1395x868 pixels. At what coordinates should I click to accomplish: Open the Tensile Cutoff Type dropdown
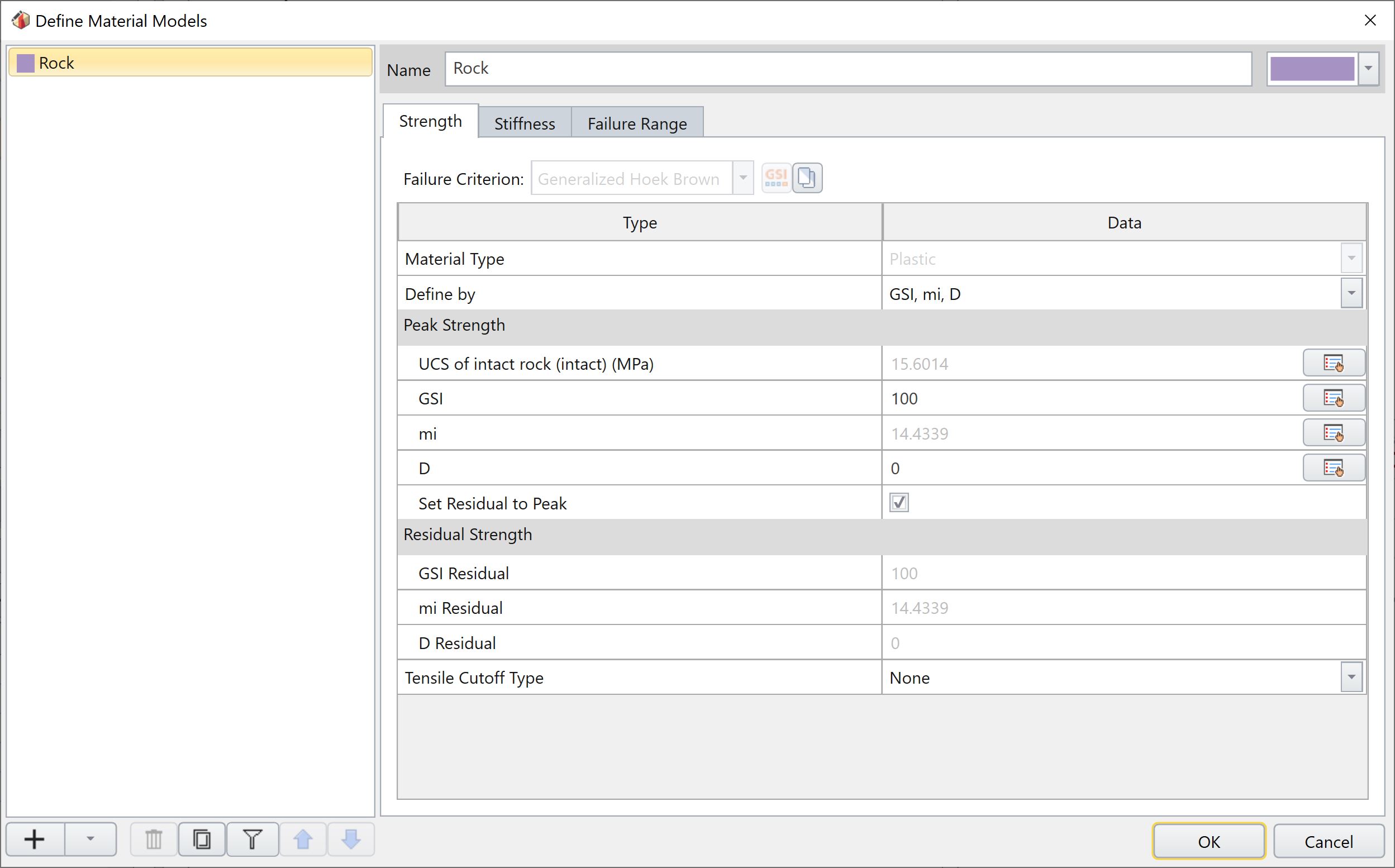click(1351, 677)
